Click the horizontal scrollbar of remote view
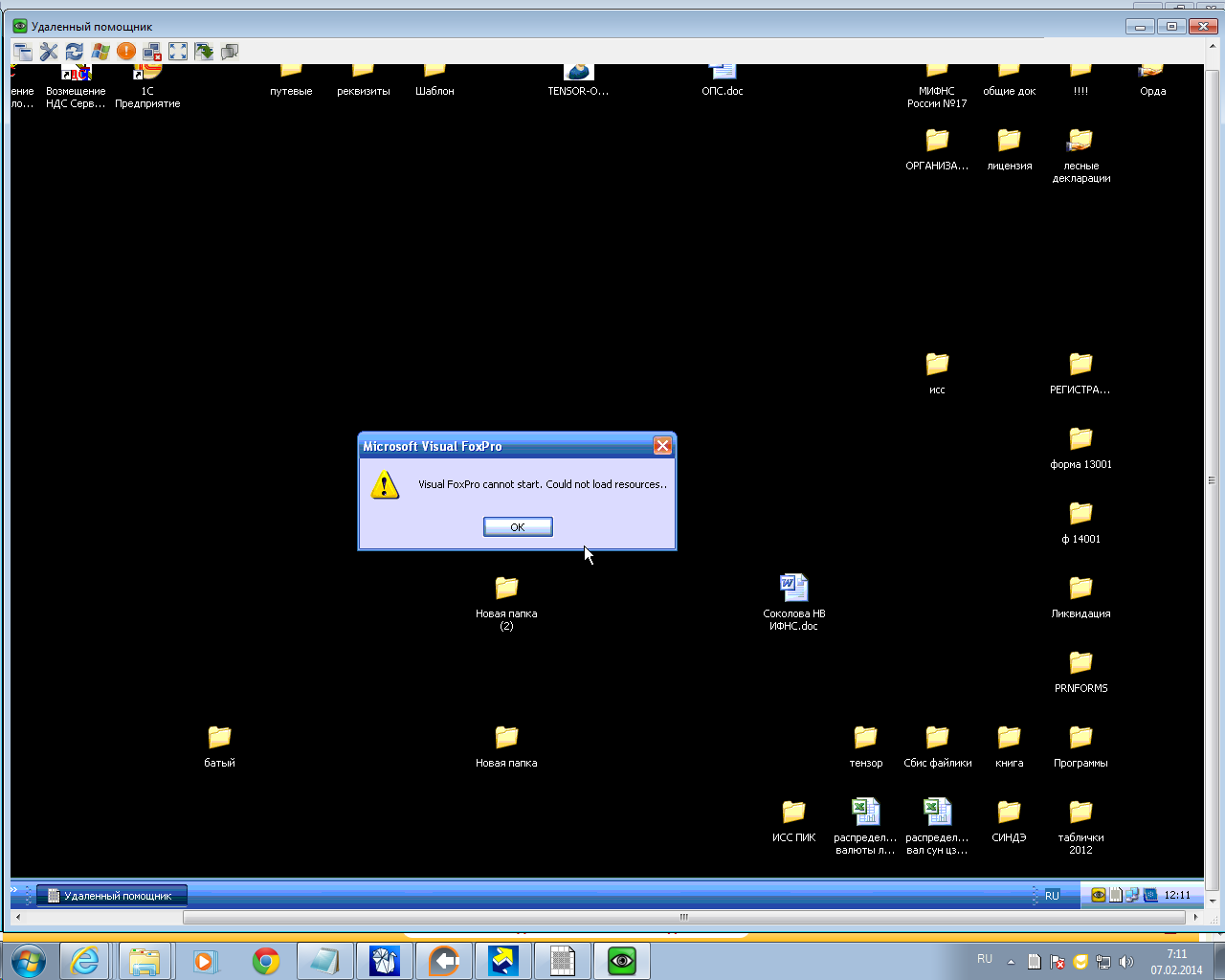This screenshot has width=1225, height=980. tap(683, 917)
